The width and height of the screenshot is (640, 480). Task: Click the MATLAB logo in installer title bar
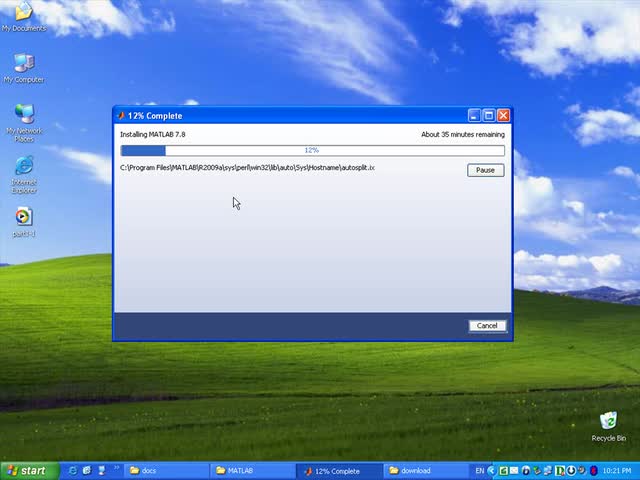121,116
